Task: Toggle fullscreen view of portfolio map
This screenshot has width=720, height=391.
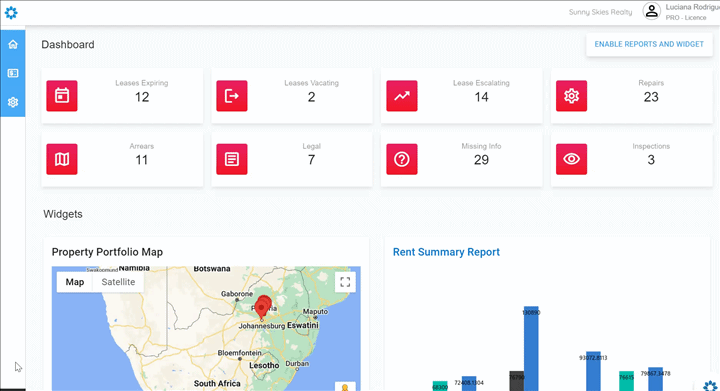Action: pyautogui.click(x=345, y=282)
